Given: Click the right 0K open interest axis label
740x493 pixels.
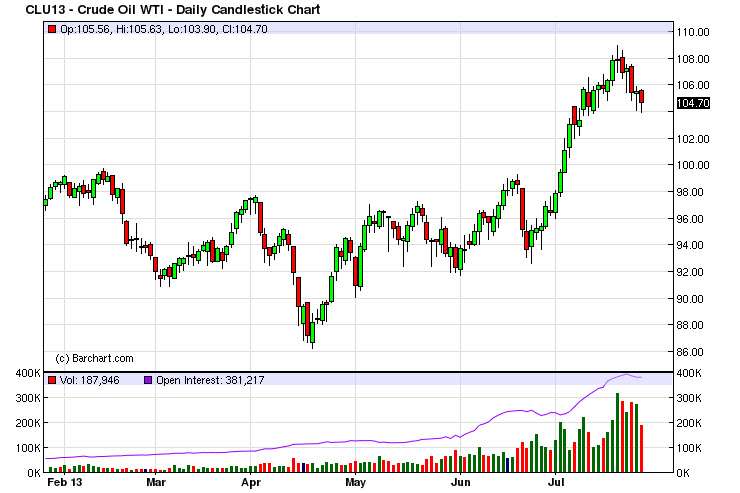Looking at the screenshot, I should (x=683, y=473).
